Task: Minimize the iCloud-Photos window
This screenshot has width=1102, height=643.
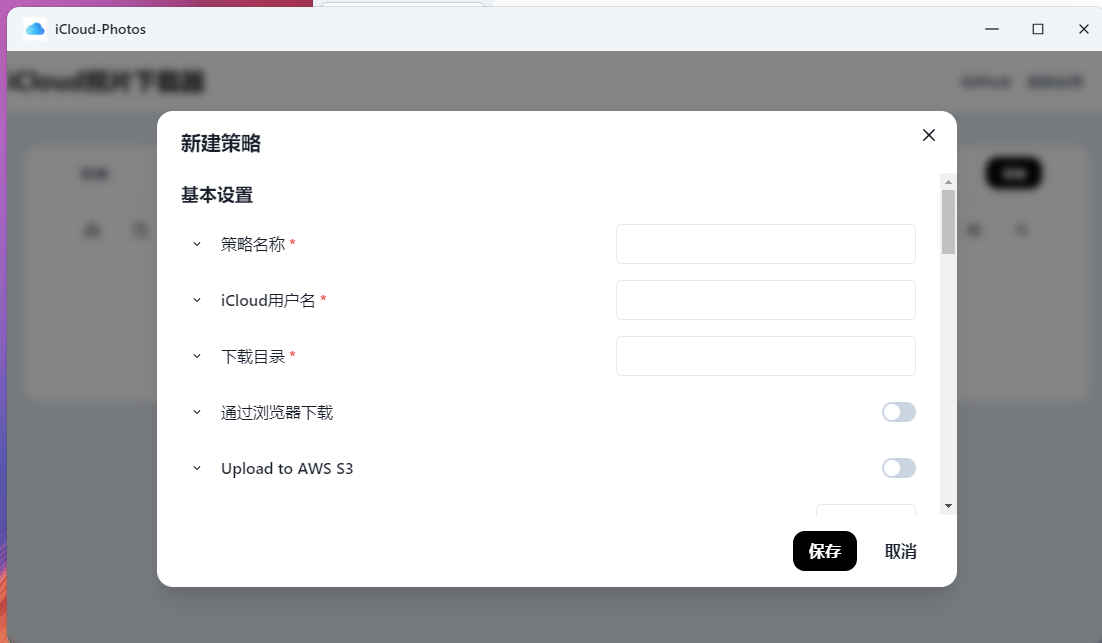Action: click(x=992, y=29)
